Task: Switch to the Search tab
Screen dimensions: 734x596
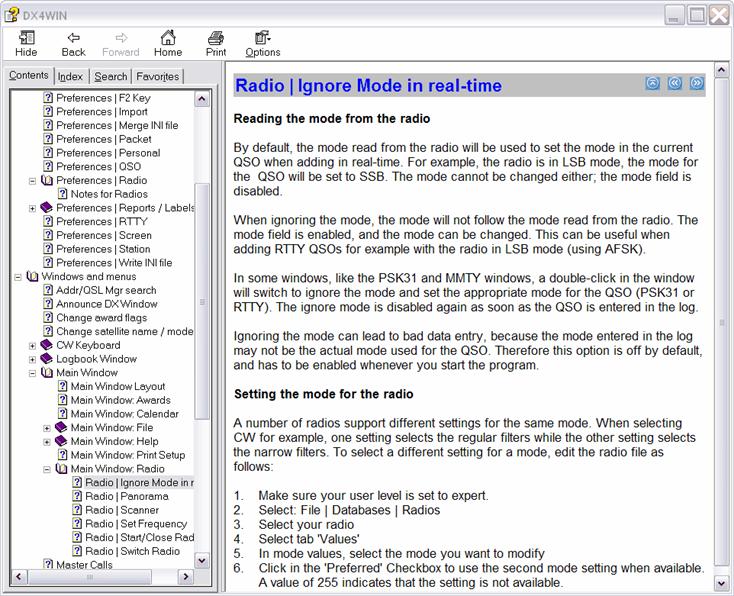Action: [110, 76]
